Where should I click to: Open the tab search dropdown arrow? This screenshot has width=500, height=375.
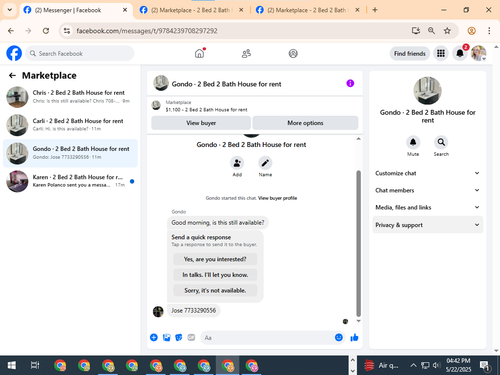10,10
